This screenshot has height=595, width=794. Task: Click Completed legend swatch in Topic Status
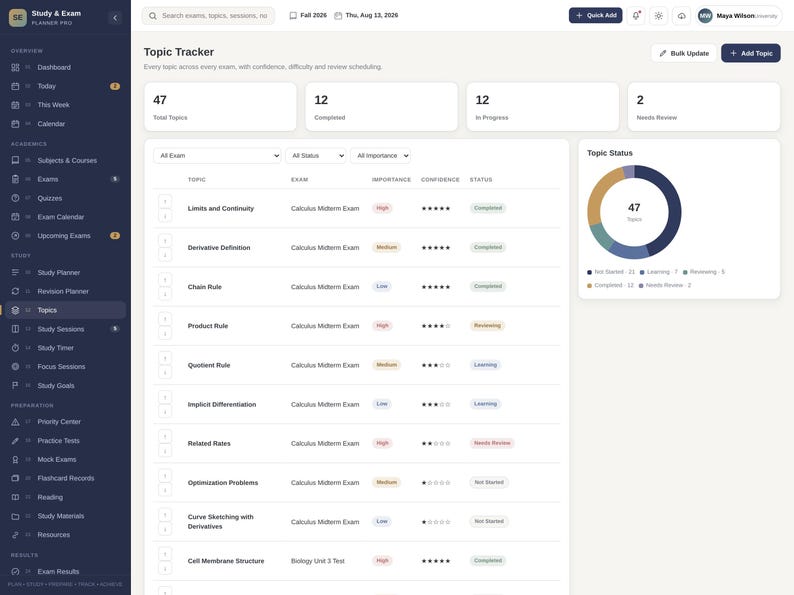(x=589, y=286)
